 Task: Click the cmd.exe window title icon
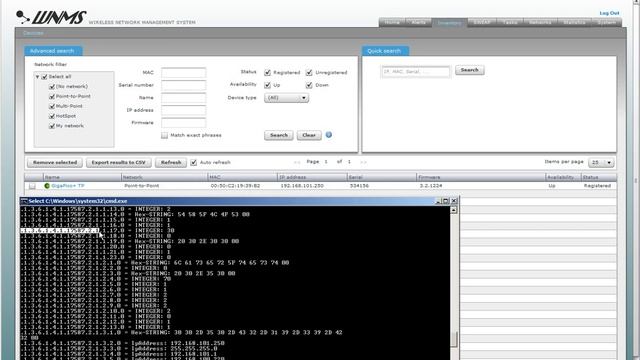(x=24, y=201)
